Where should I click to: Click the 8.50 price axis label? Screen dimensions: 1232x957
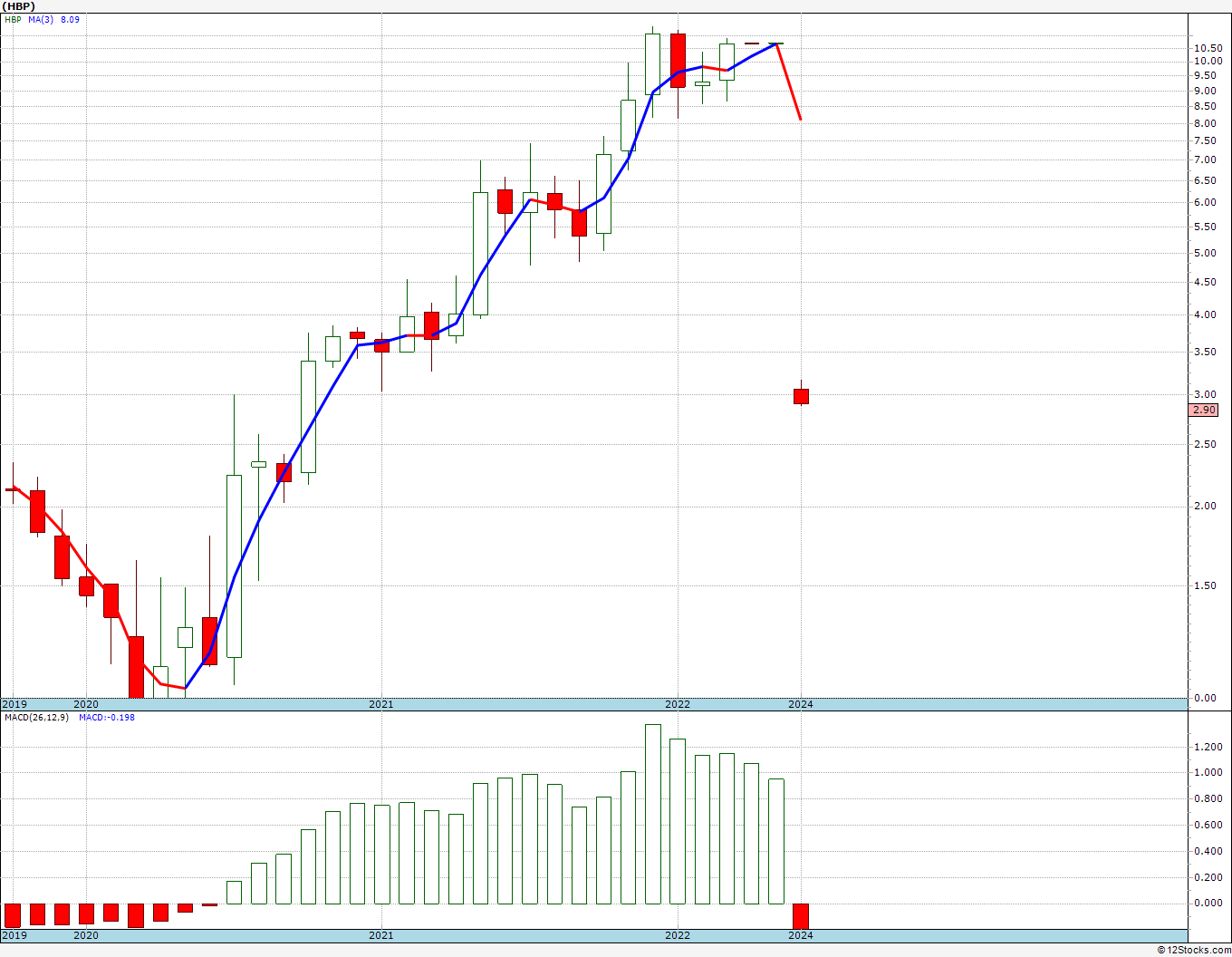point(1205,107)
